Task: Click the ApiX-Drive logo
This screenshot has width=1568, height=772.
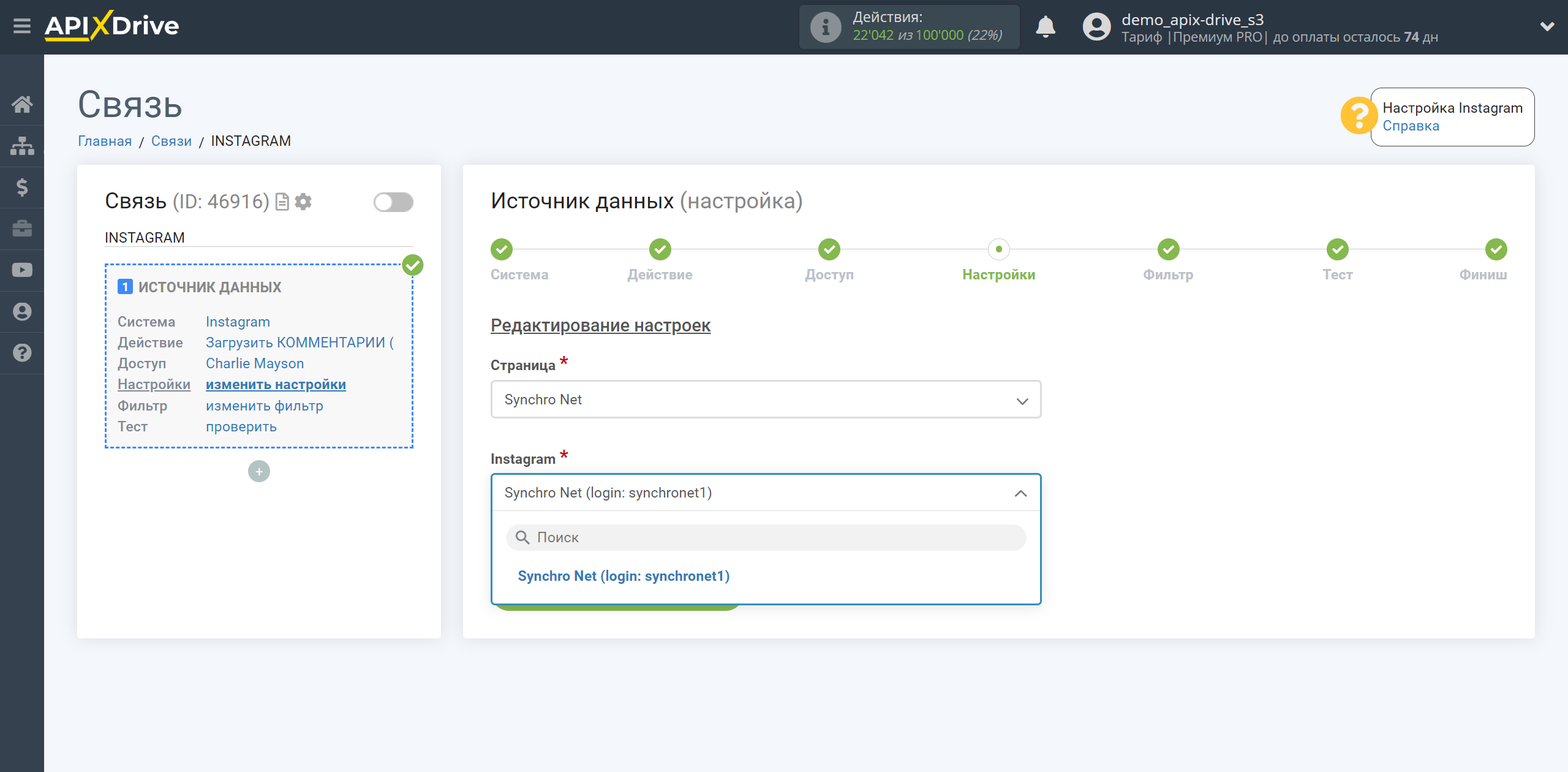Action: pyautogui.click(x=112, y=26)
